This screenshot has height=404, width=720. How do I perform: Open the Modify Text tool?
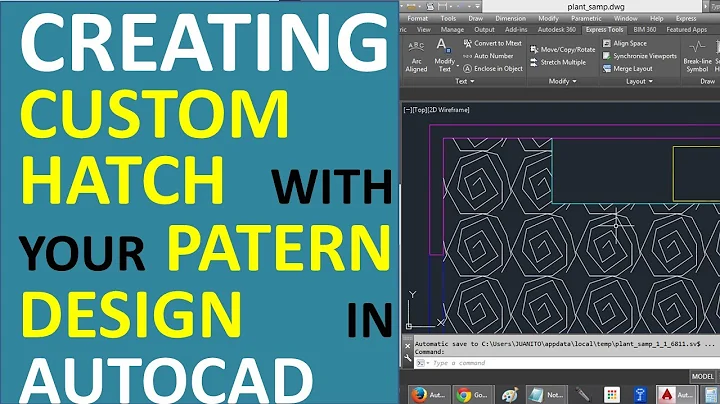[444, 56]
